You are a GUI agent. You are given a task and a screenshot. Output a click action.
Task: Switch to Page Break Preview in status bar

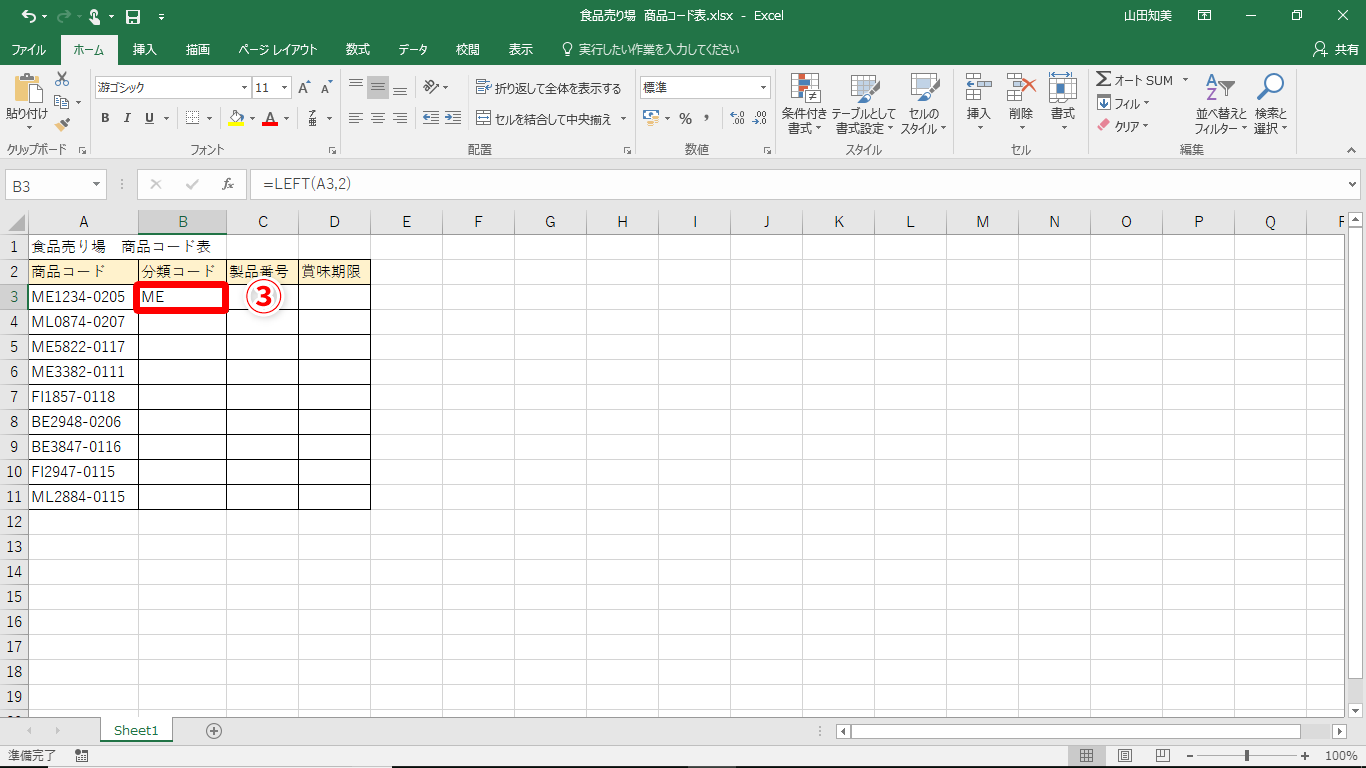tap(1162, 756)
